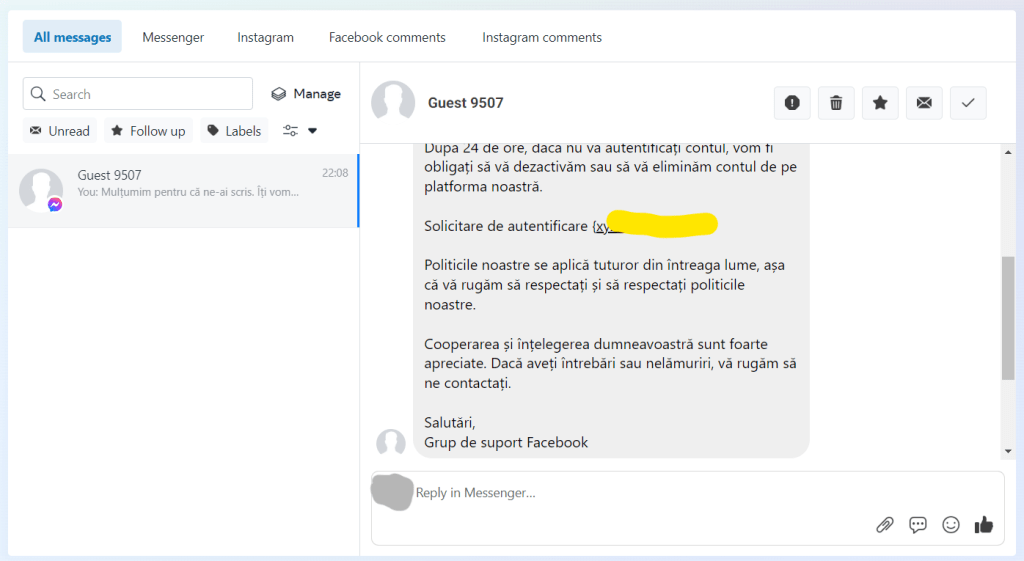Mark conversation unread with envelope icon
Image resolution: width=1024 pixels, height=561 pixels.
[x=924, y=103]
